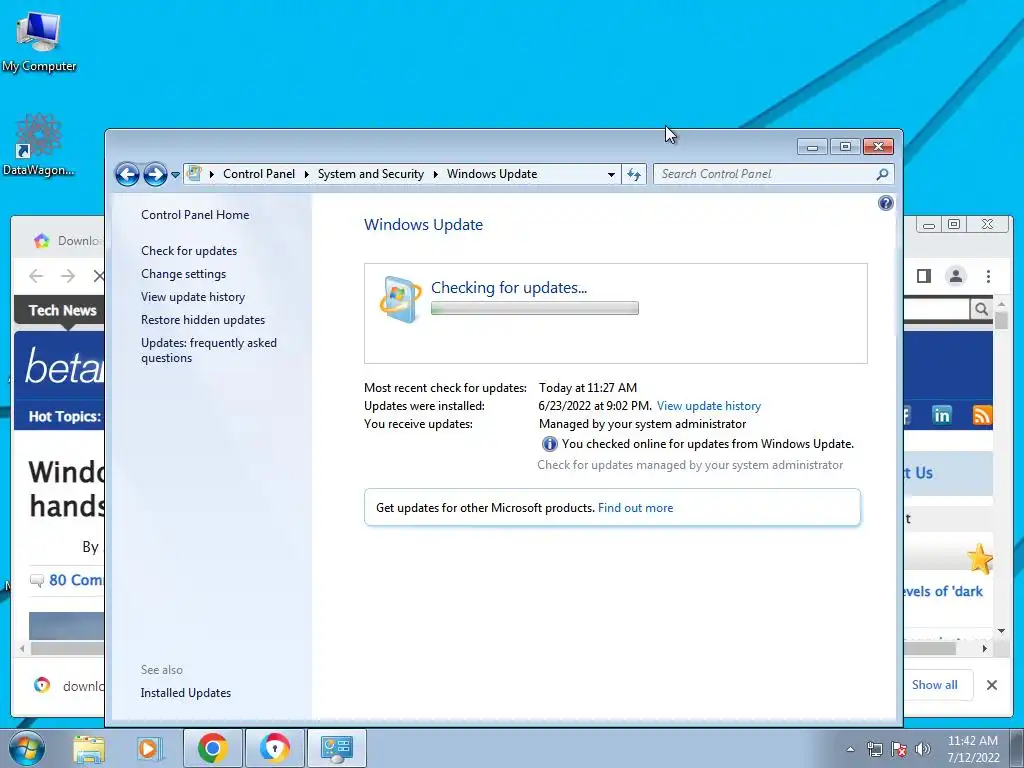
Task: Open File Explorer from taskbar
Action: click(x=89, y=749)
